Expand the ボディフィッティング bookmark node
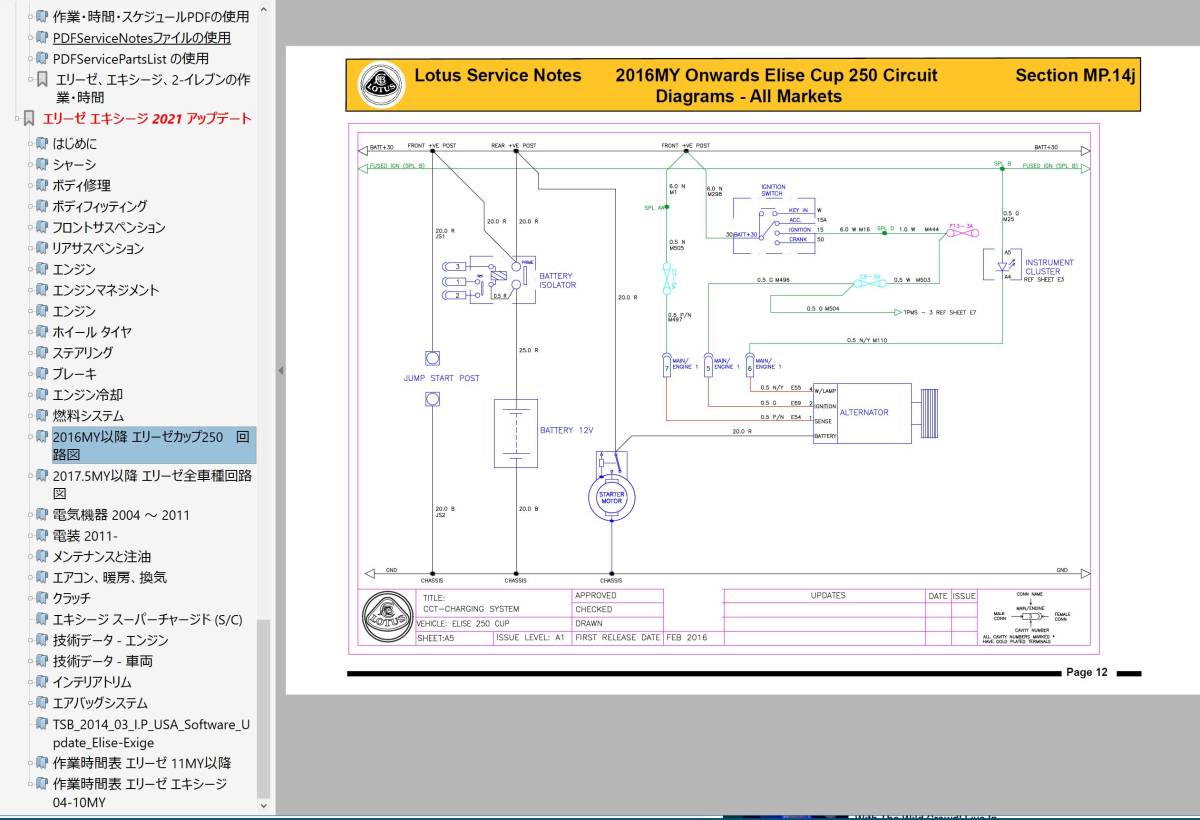The height and width of the screenshot is (820, 1200). coord(30,207)
